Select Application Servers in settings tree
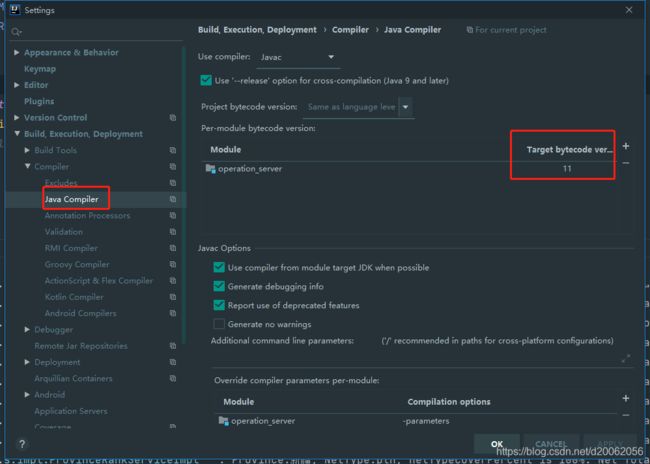This screenshot has height=464, width=650. coord(71,411)
